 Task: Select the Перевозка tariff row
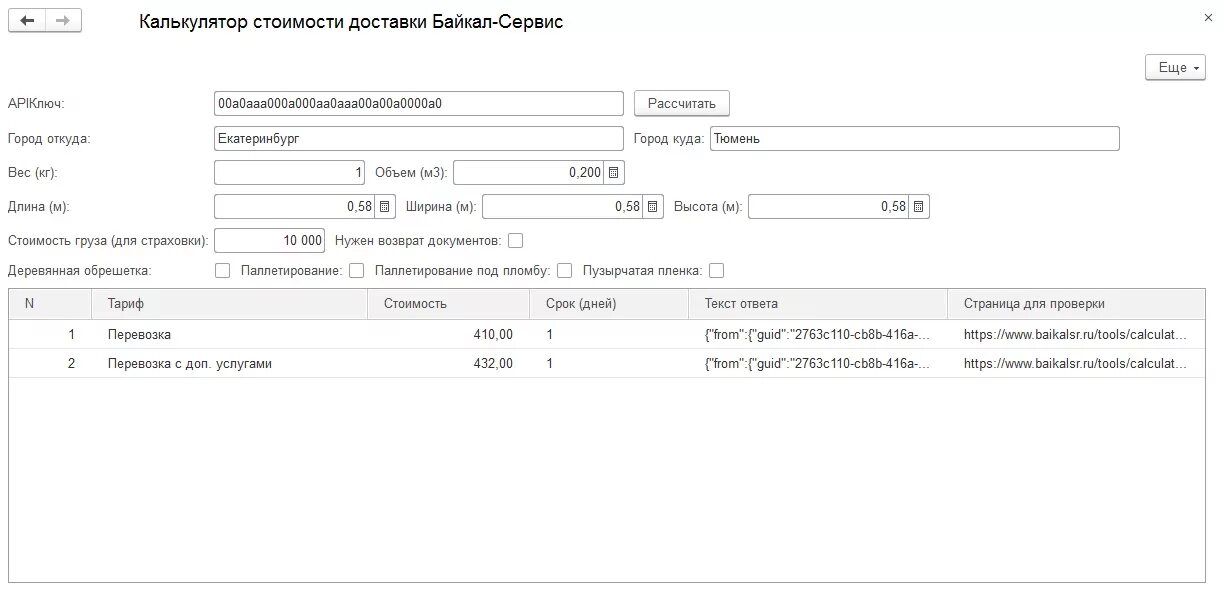607,335
